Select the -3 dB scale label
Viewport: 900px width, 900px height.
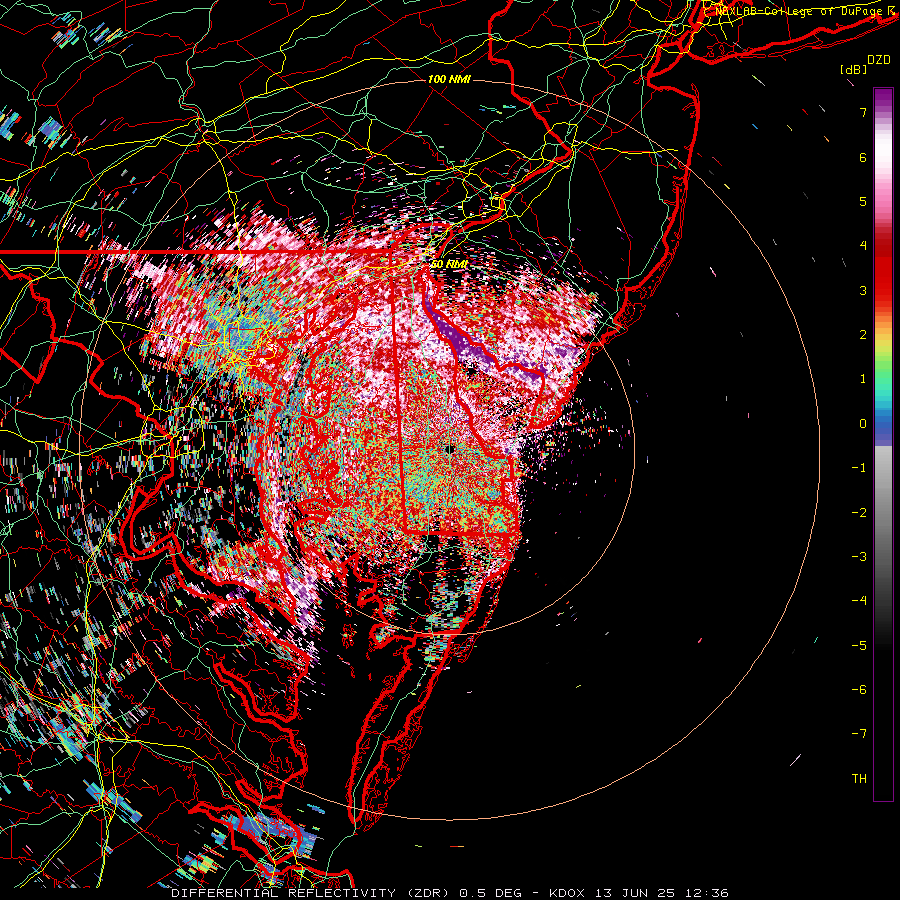click(859, 557)
